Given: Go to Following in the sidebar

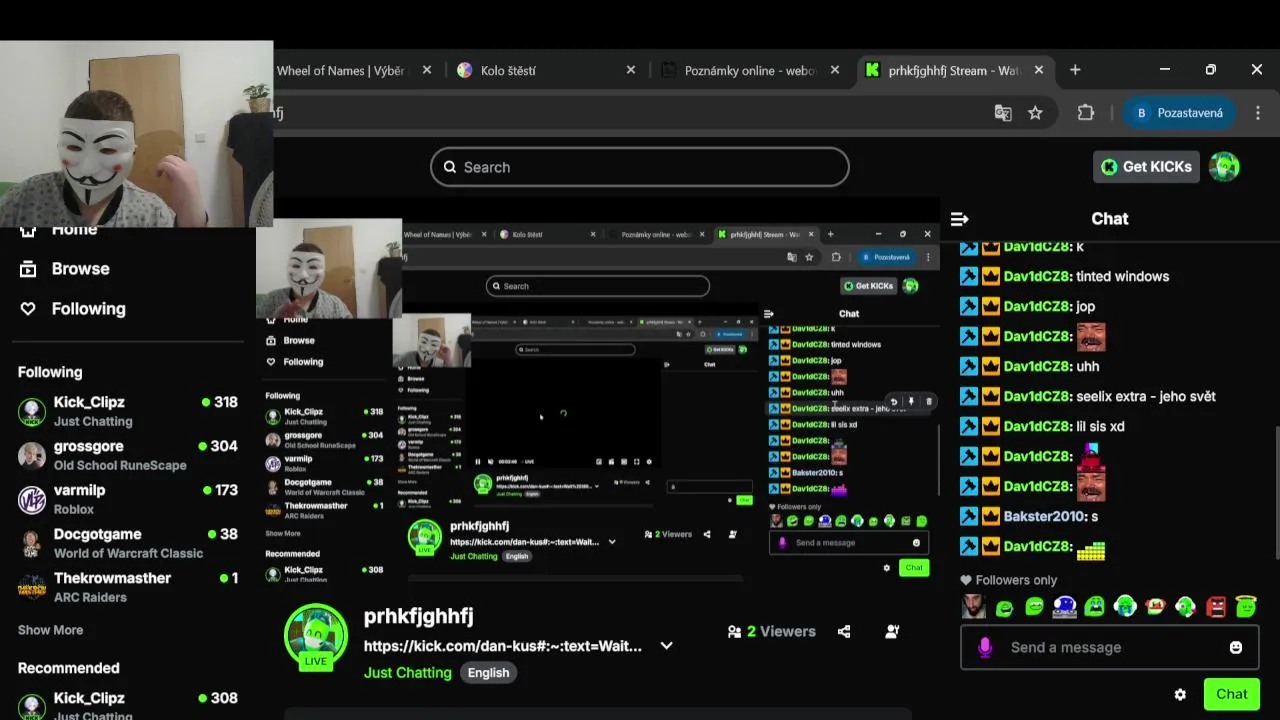Looking at the screenshot, I should point(89,309).
